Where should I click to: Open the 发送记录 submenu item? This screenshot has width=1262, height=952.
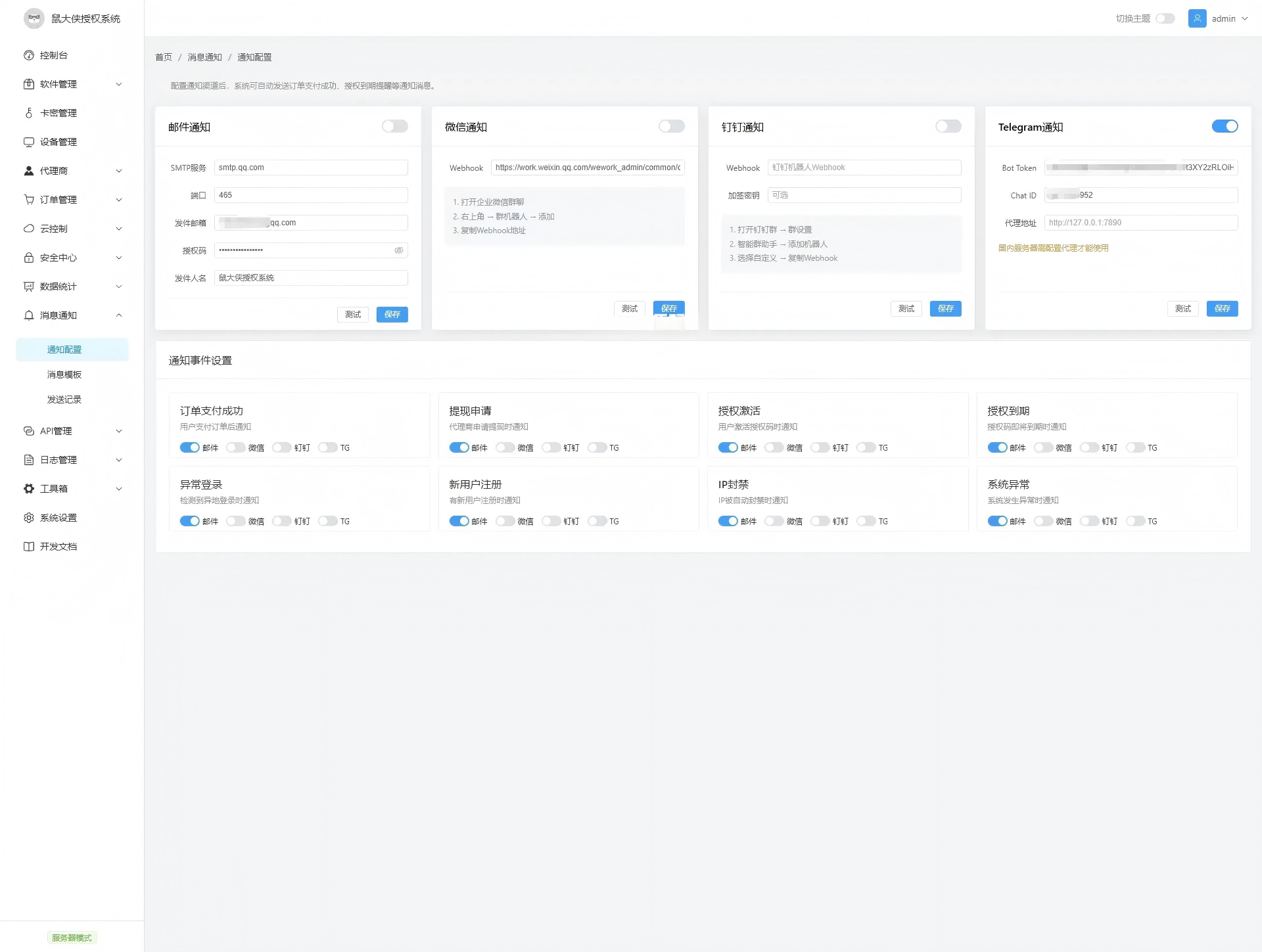(64, 399)
